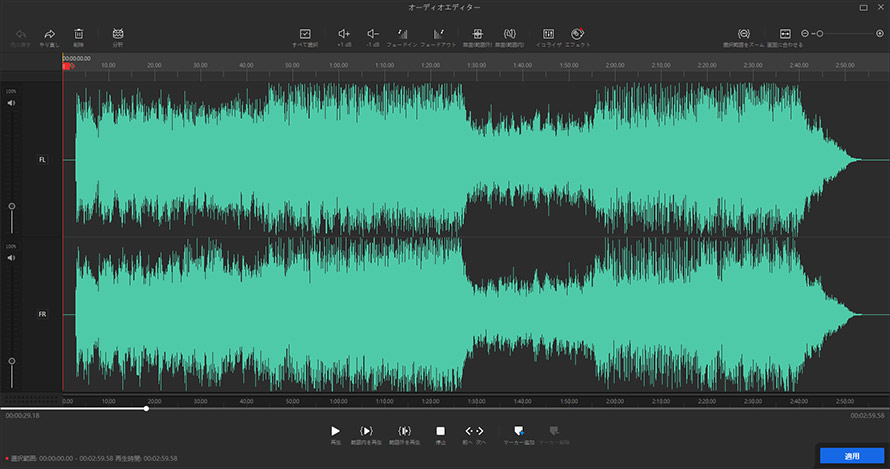Click the FL channel volume slider knob

(x=12, y=206)
